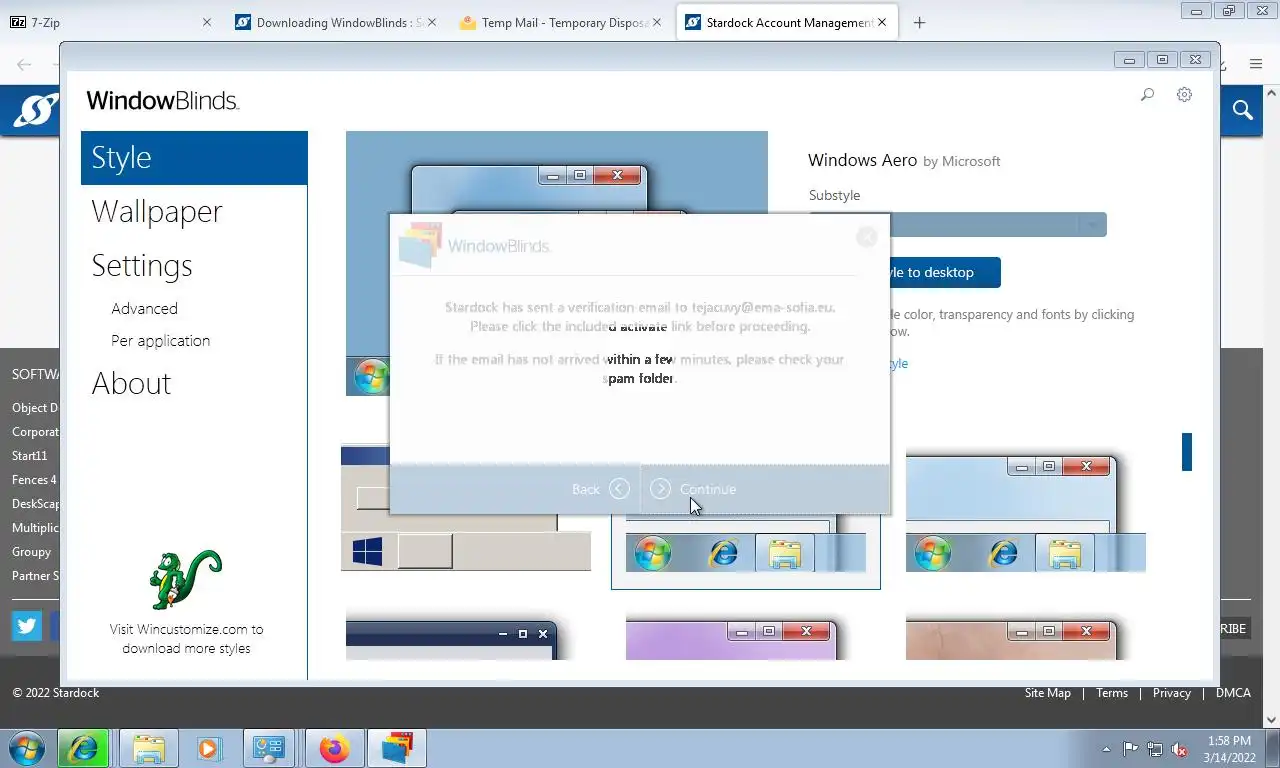Open a new browser tab
This screenshot has width=1280, height=768.
(x=920, y=22)
